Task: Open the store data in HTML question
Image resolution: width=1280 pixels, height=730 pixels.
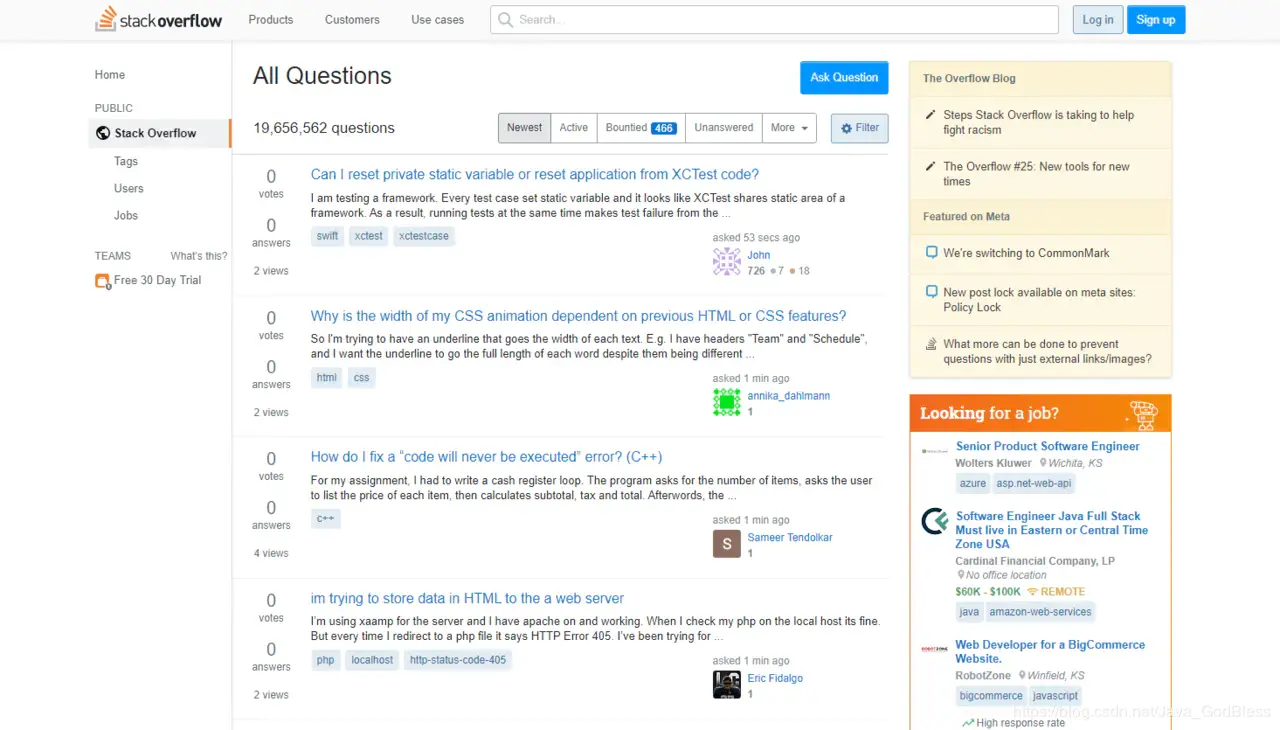Action: coord(467,599)
